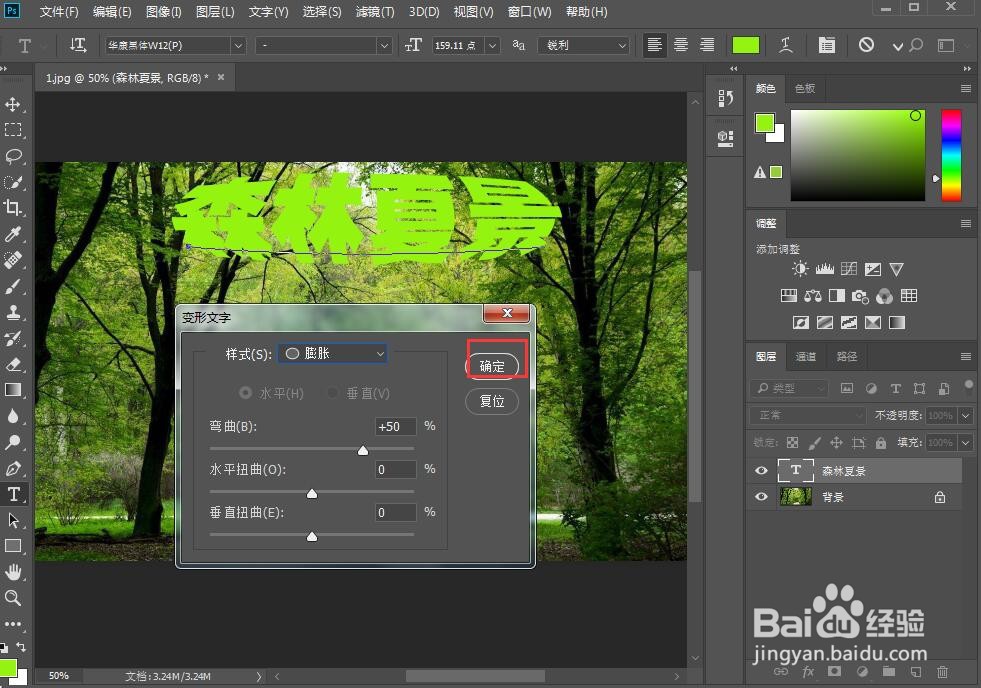Select the Gradient tool
Image resolution: width=981 pixels, height=688 pixels.
[13, 390]
